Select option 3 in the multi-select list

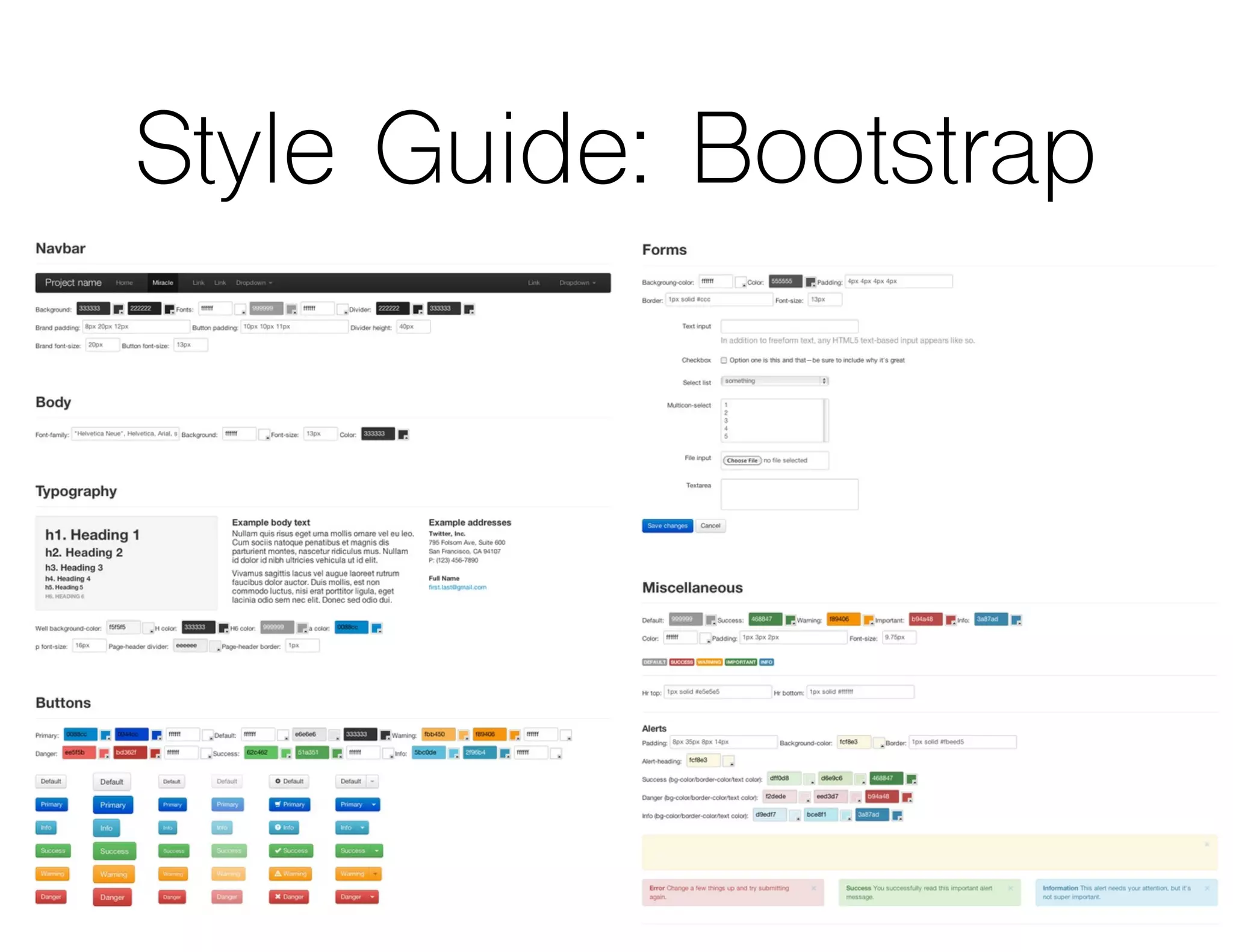point(726,421)
